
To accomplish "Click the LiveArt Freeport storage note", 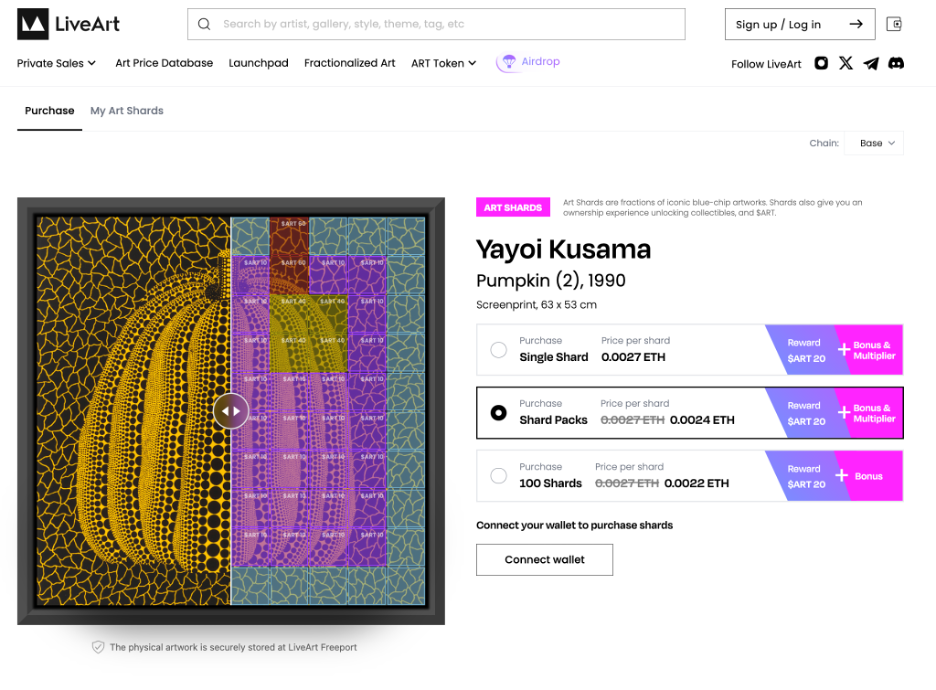I will pos(233,647).
